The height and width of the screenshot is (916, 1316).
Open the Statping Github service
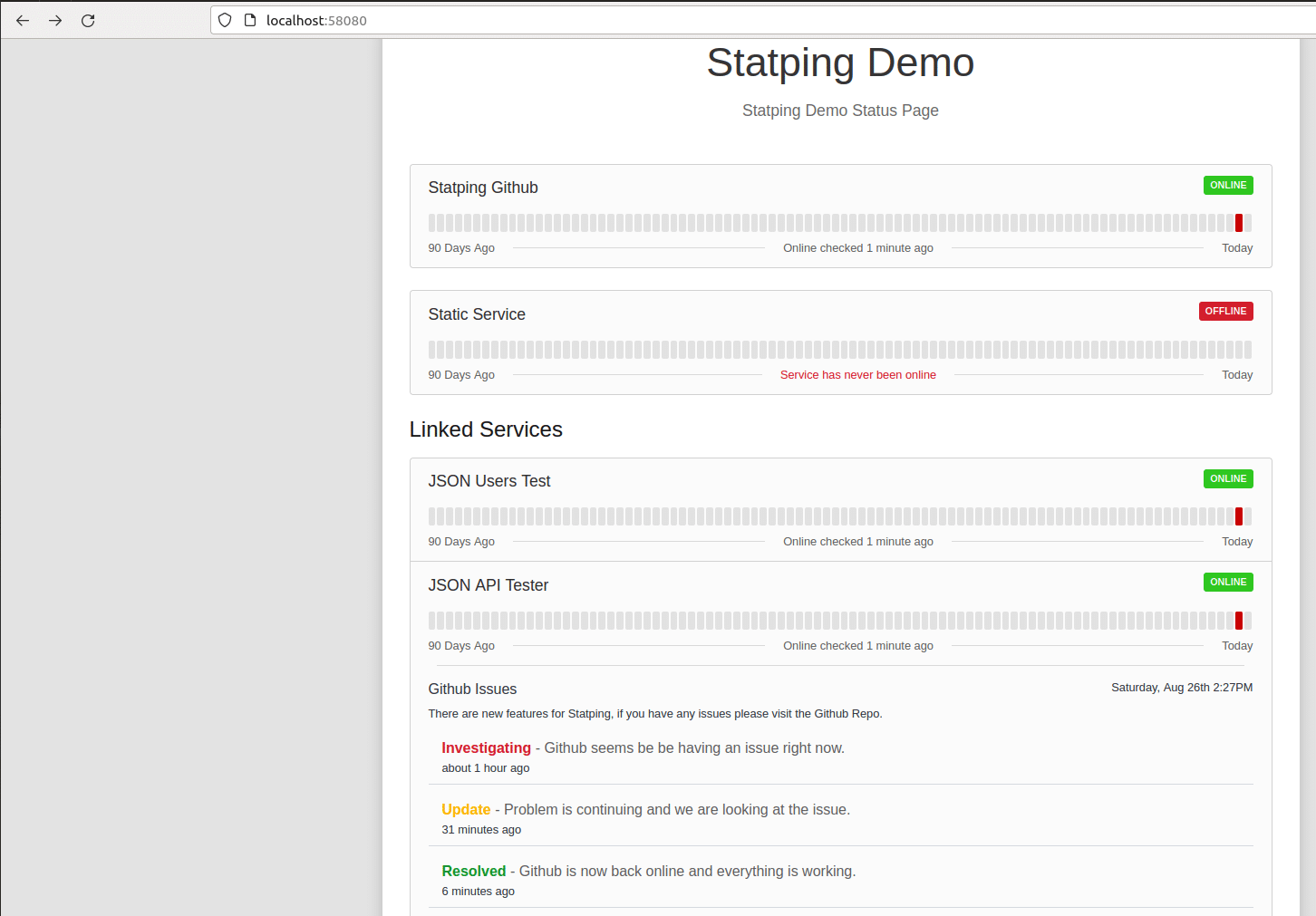point(482,188)
